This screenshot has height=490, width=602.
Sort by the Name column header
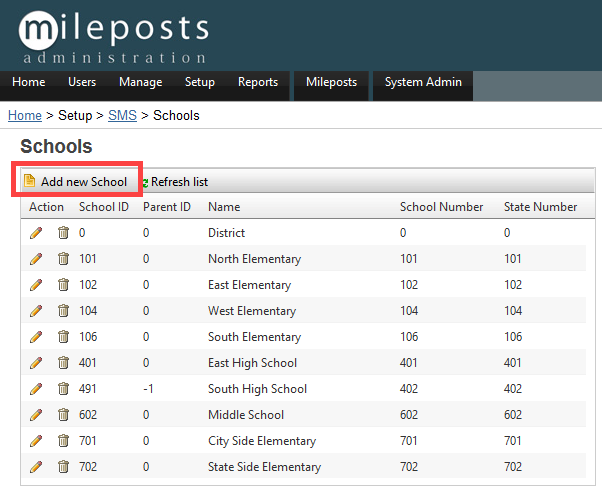[x=224, y=207]
